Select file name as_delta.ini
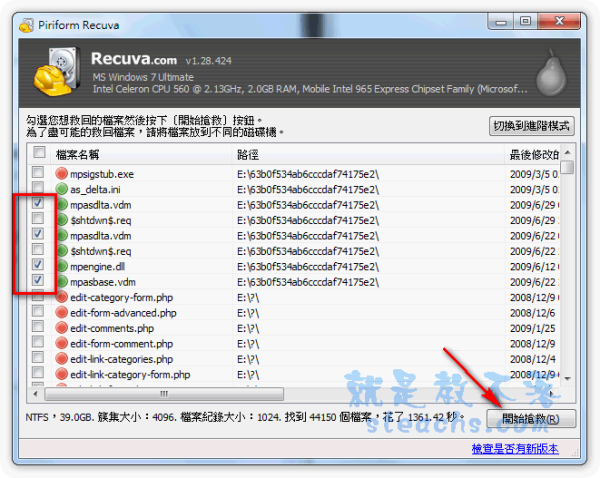Viewport: 600px width, 478px height. pos(95,190)
